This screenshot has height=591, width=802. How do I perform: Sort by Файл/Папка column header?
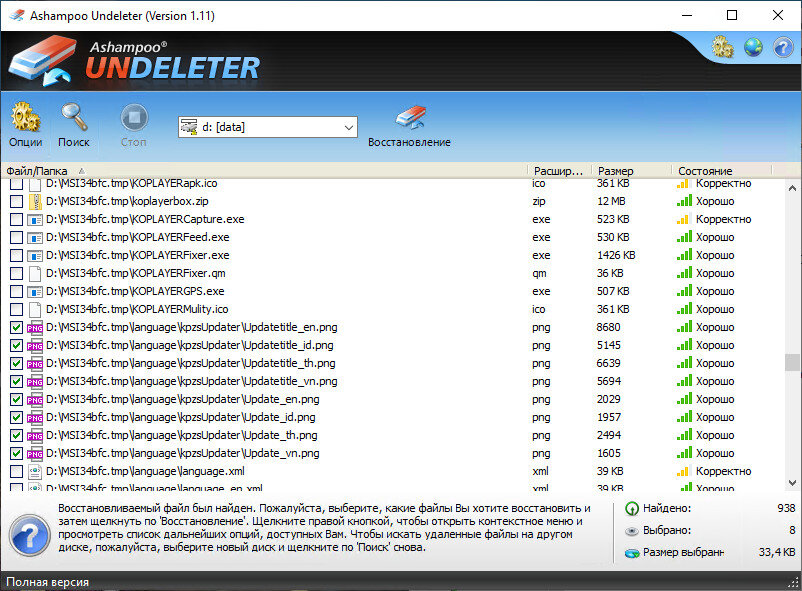[263, 171]
